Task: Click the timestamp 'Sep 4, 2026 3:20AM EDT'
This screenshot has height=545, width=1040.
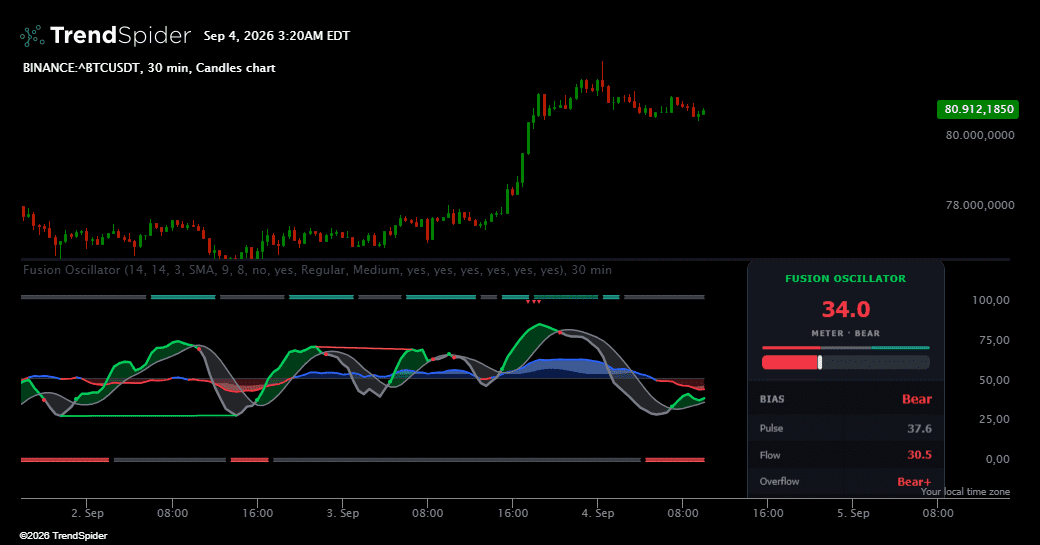Action: [277, 36]
